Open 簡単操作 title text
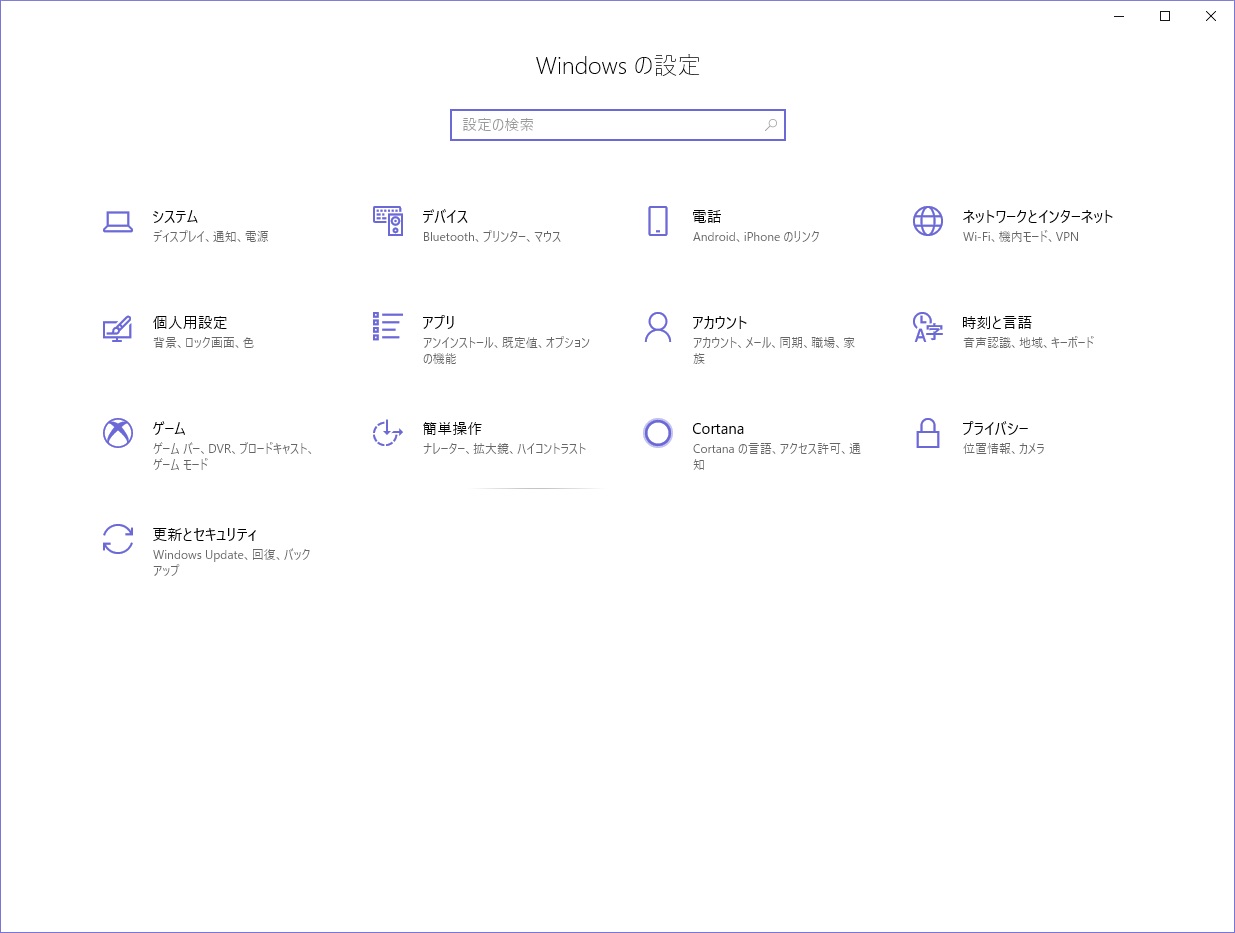 452,428
